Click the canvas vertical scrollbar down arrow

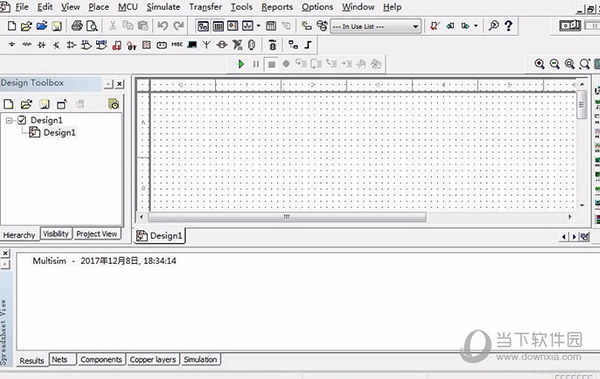tap(582, 205)
